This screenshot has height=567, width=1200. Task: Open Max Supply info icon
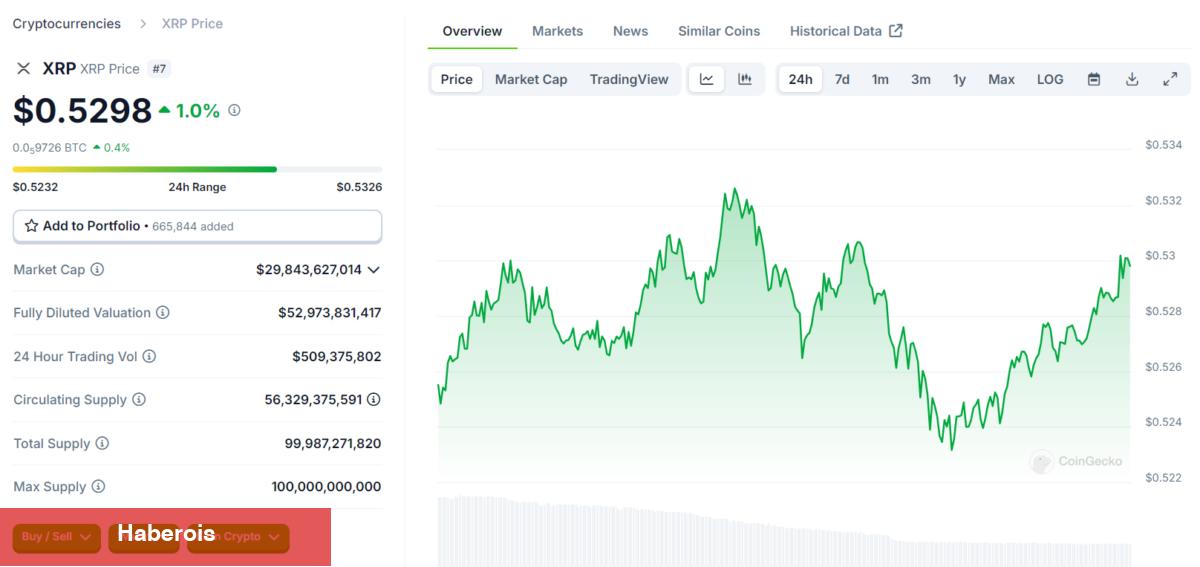coord(98,486)
